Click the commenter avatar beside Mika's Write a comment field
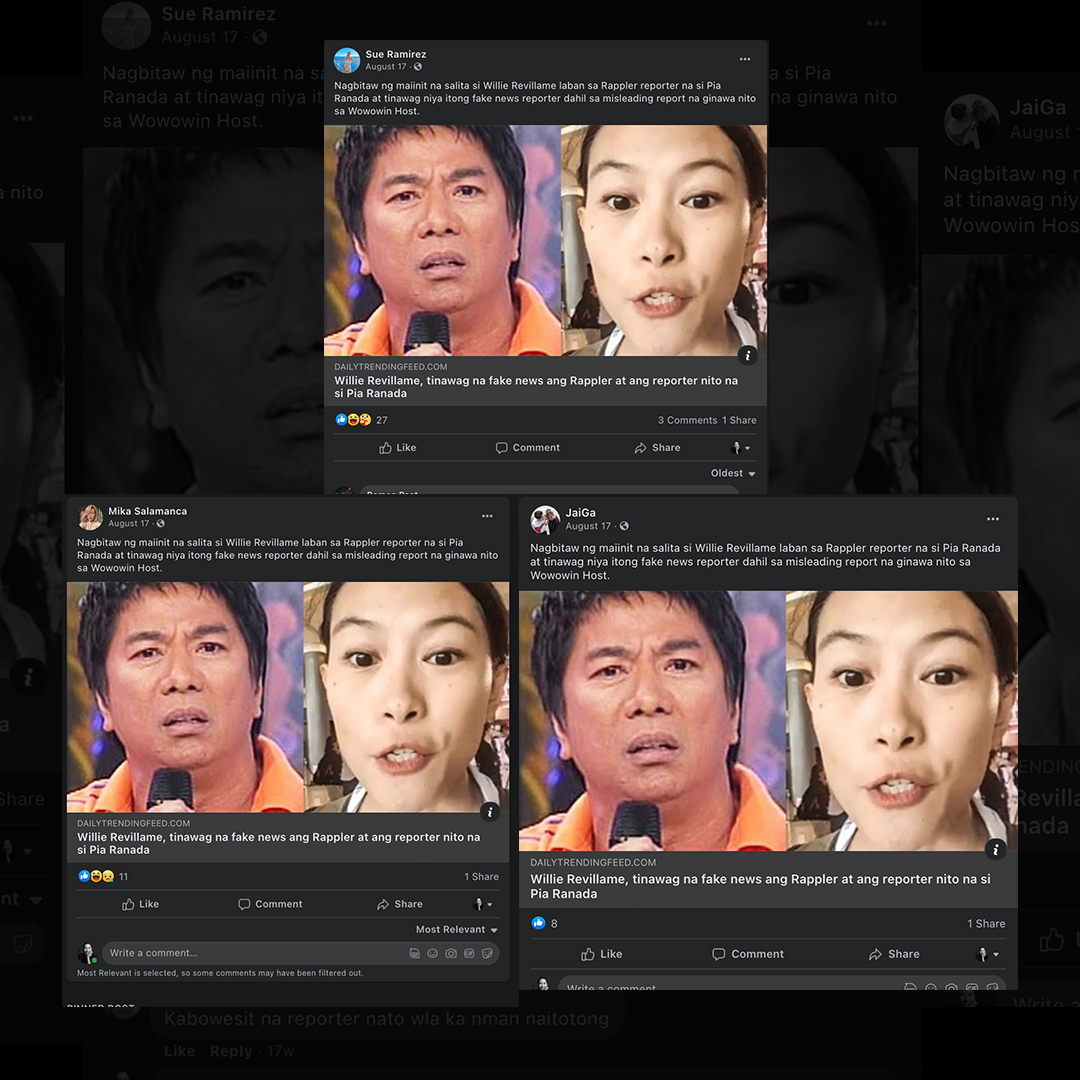The image size is (1080, 1080). [88, 953]
